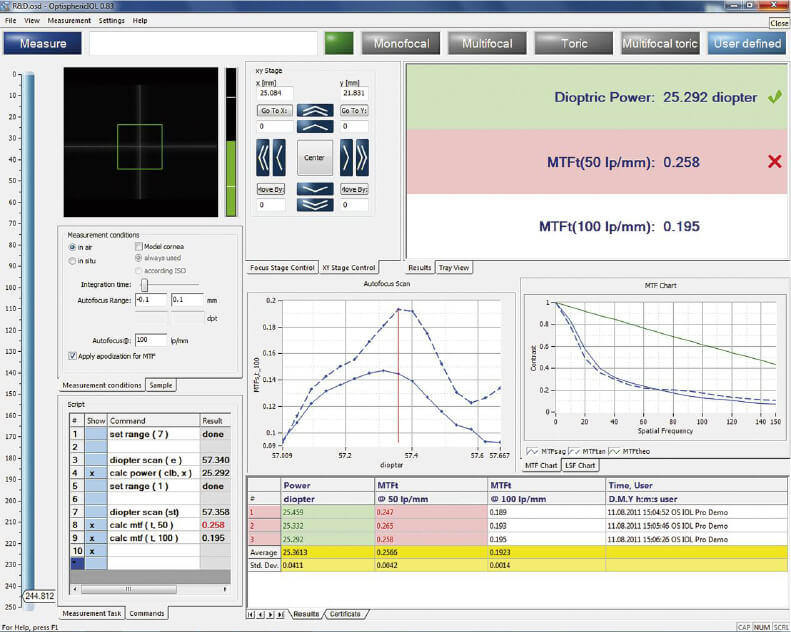Image resolution: width=791 pixels, height=632 pixels.
Task: Open the Measurement menu
Action: click(x=69, y=20)
